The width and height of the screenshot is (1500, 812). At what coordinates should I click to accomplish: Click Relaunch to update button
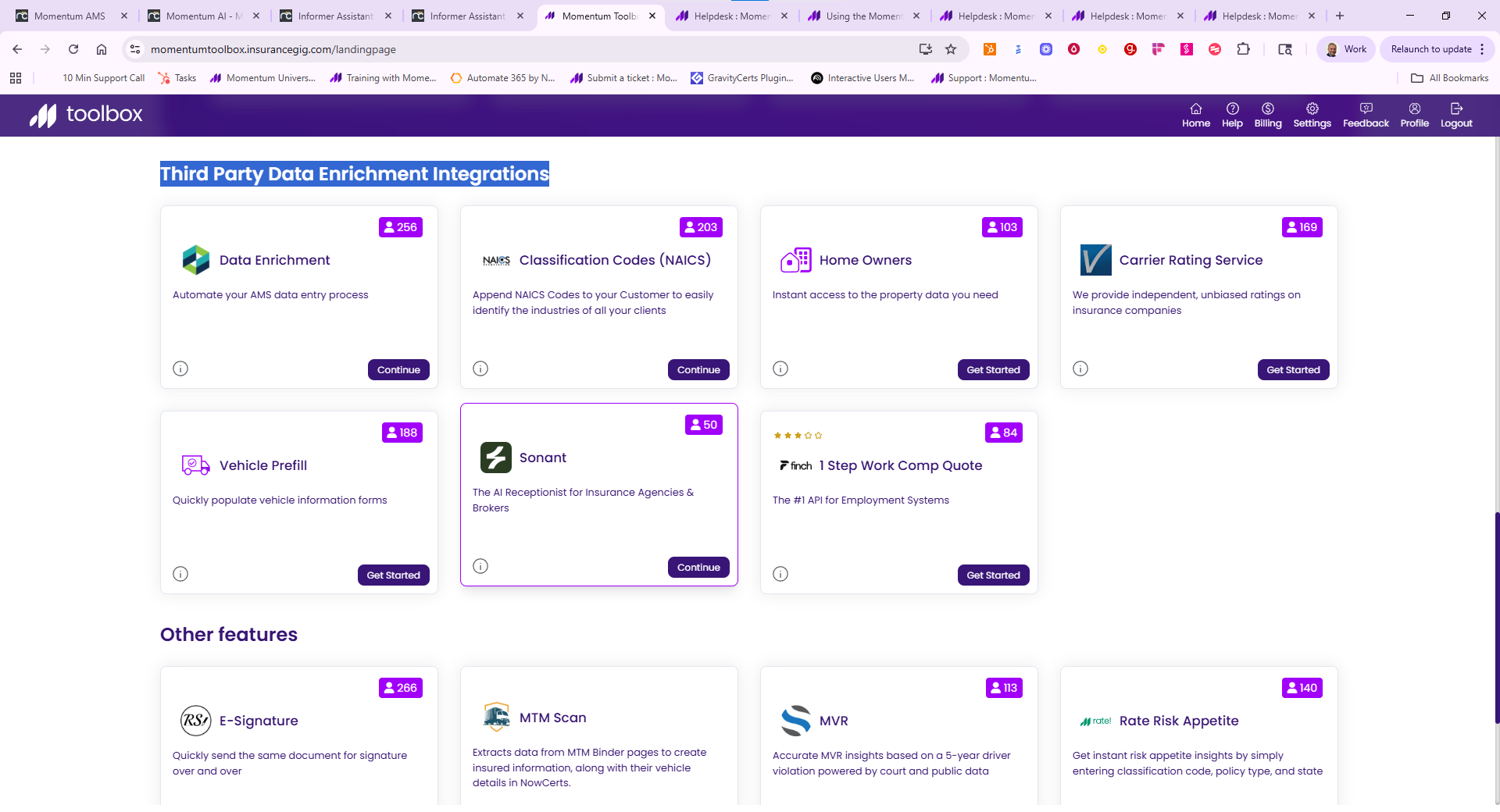(1430, 49)
